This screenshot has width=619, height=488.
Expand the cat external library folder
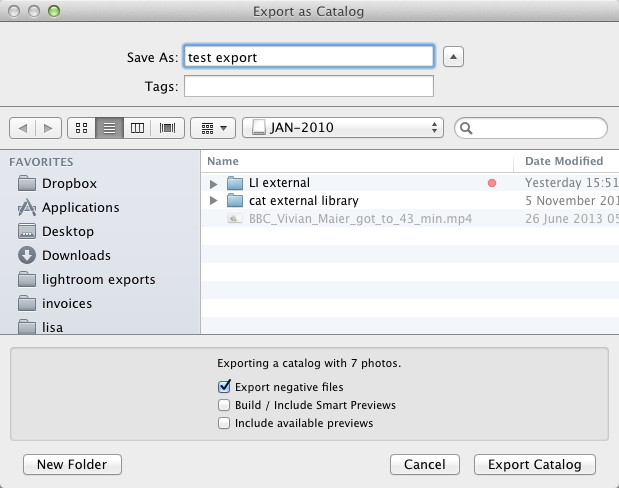point(214,201)
